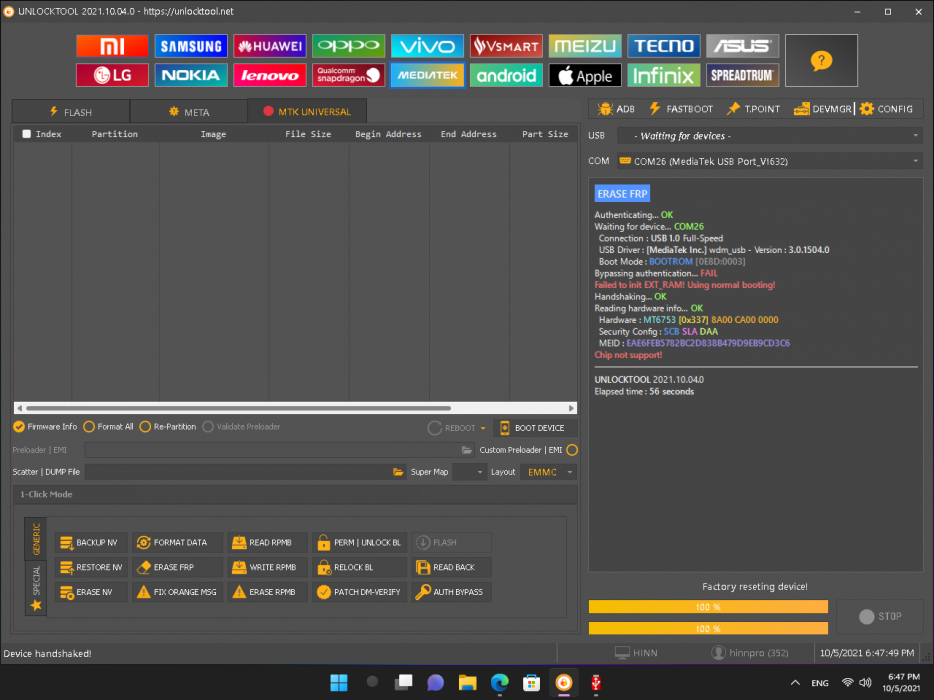Click the STOP button
This screenshot has width=934, height=700.
pyautogui.click(x=880, y=616)
